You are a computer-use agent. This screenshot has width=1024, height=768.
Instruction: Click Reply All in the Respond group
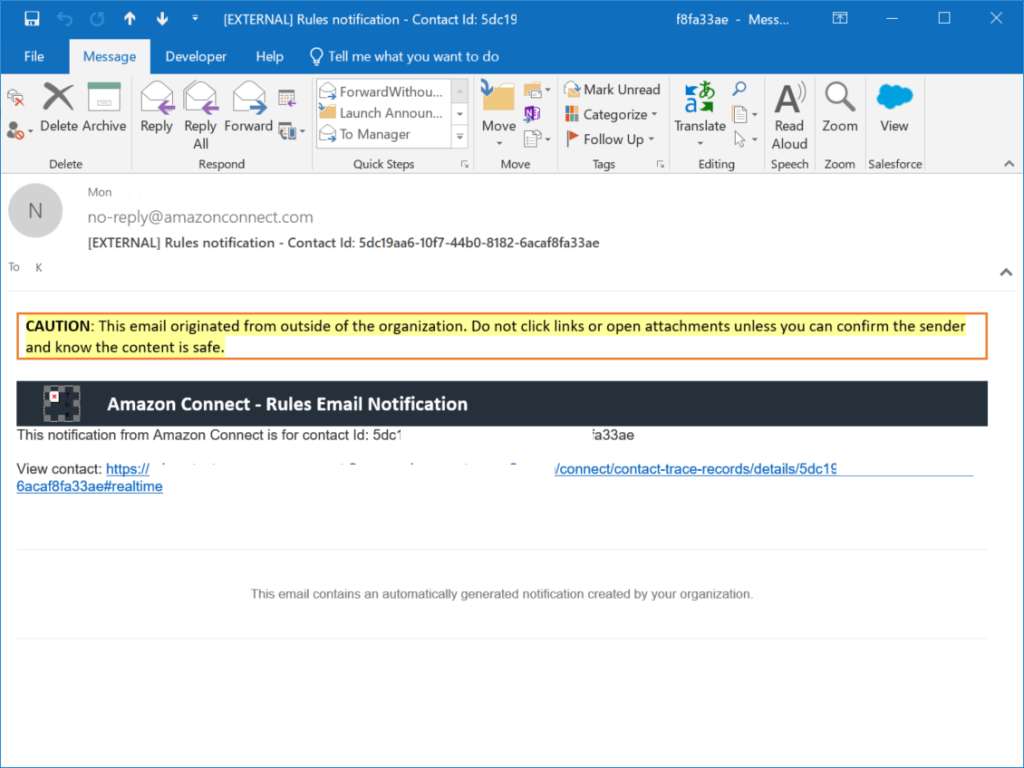pyautogui.click(x=200, y=116)
